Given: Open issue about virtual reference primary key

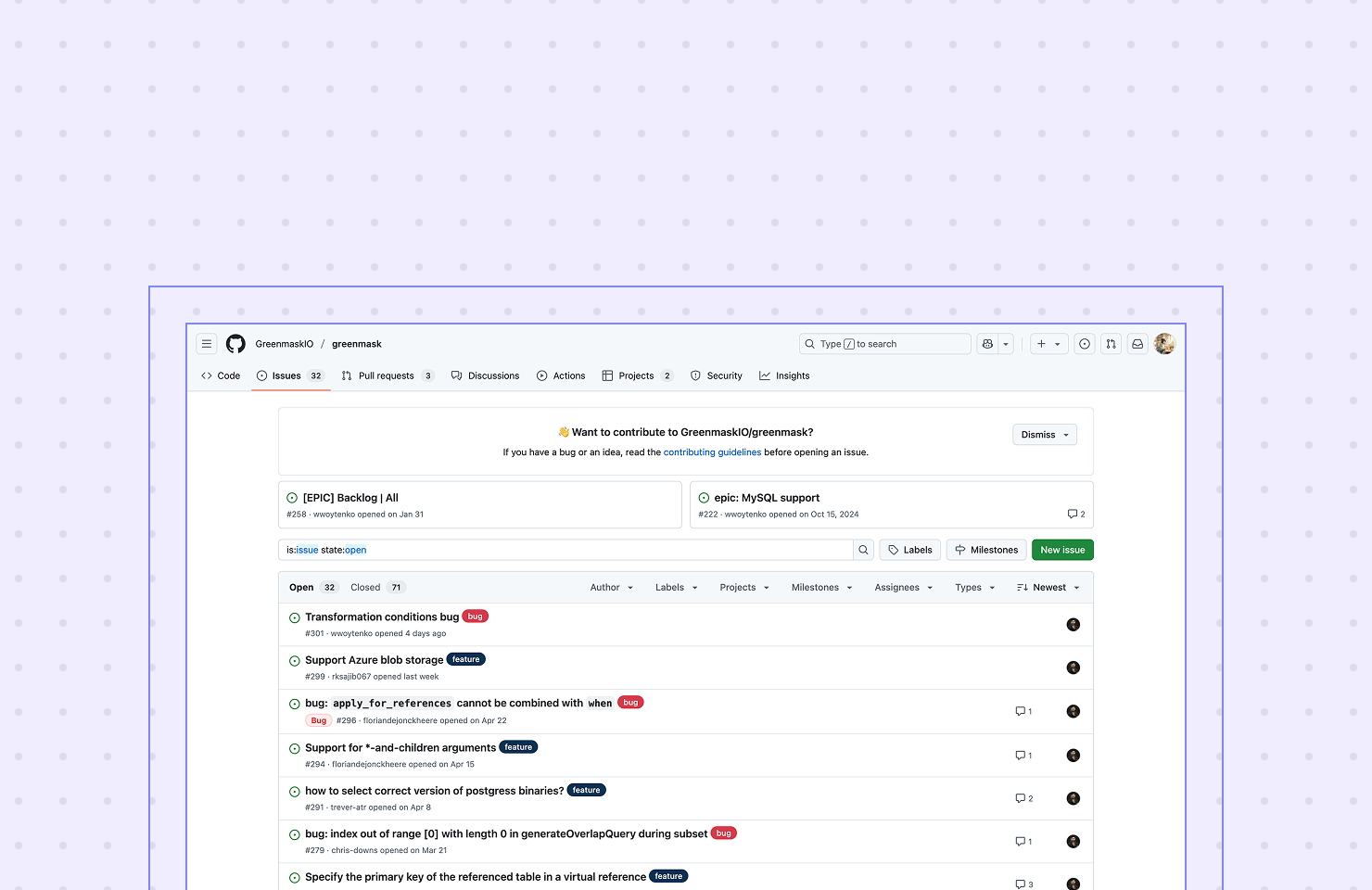Looking at the screenshot, I should 476,877.
